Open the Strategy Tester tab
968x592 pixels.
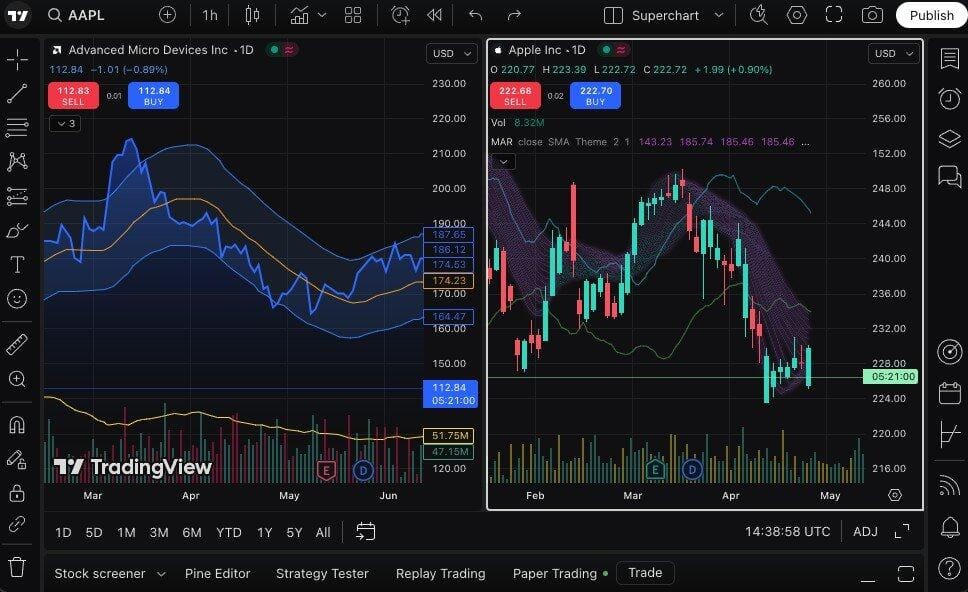322,573
